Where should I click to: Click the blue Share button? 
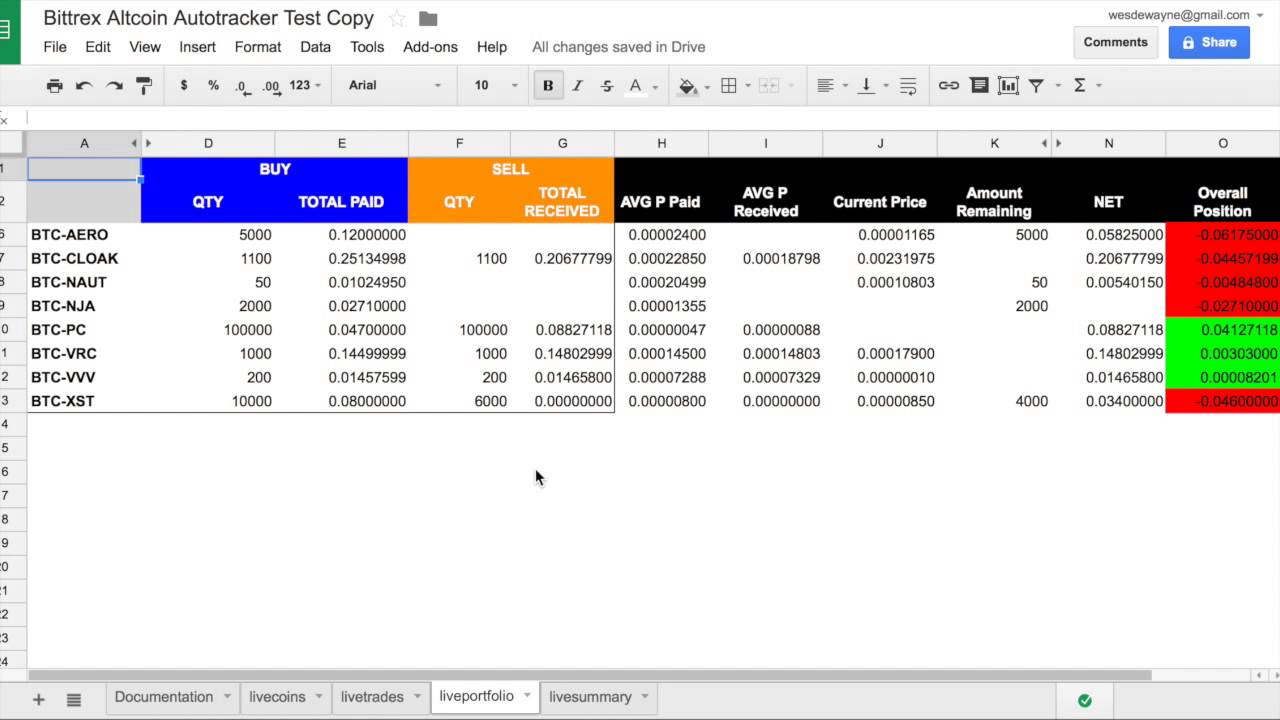pos(1209,42)
